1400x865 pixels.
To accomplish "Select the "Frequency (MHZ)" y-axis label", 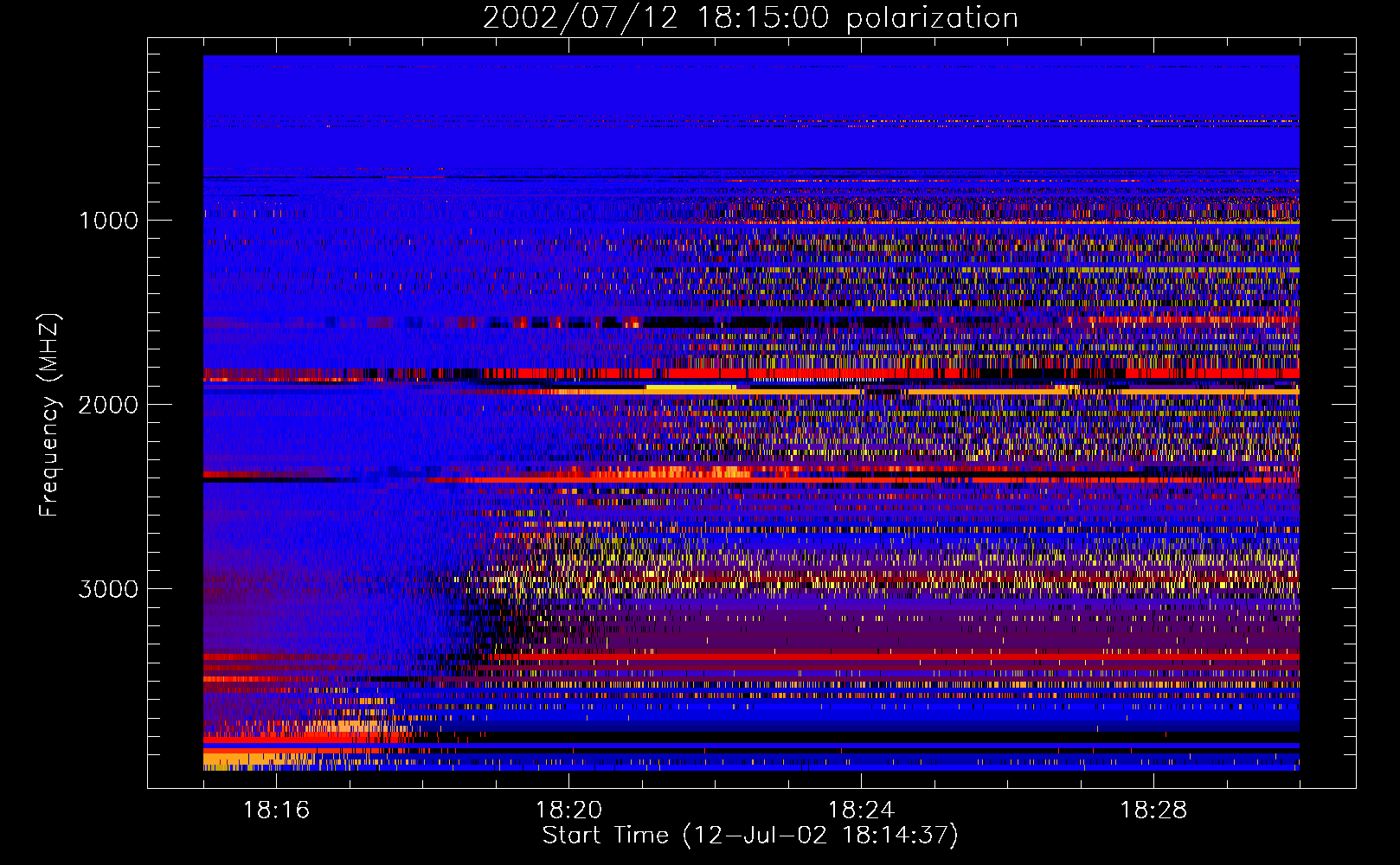I will [x=49, y=415].
